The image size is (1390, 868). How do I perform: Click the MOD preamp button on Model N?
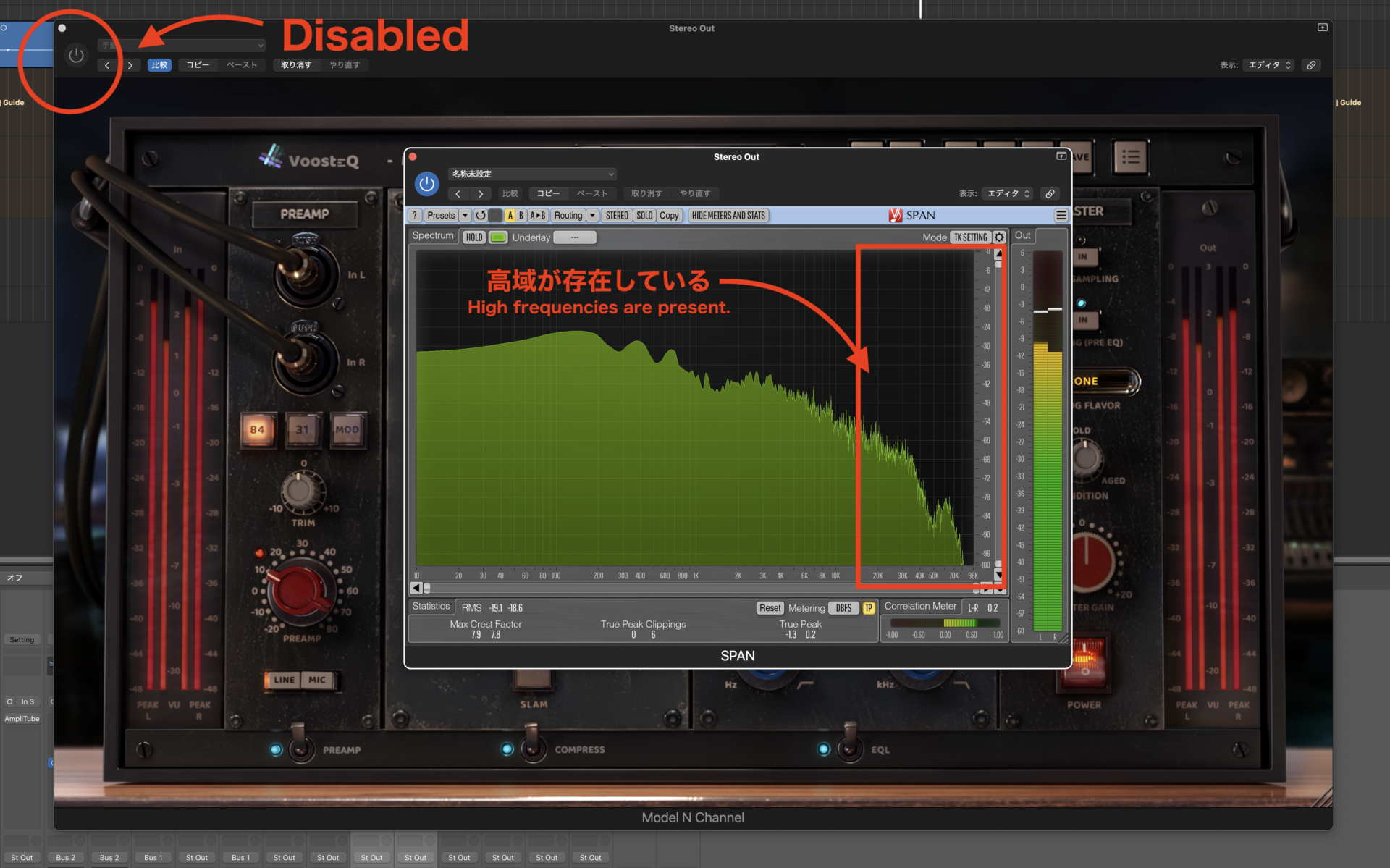[x=347, y=430]
